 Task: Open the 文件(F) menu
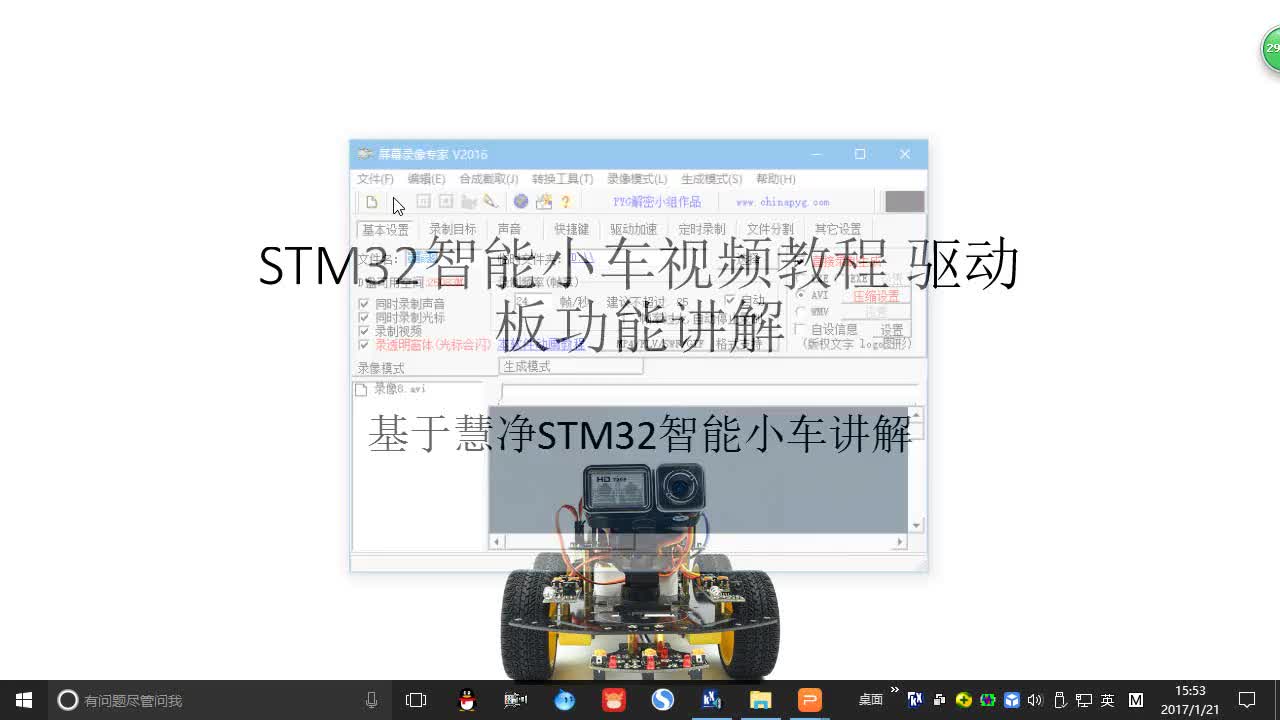(375, 179)
